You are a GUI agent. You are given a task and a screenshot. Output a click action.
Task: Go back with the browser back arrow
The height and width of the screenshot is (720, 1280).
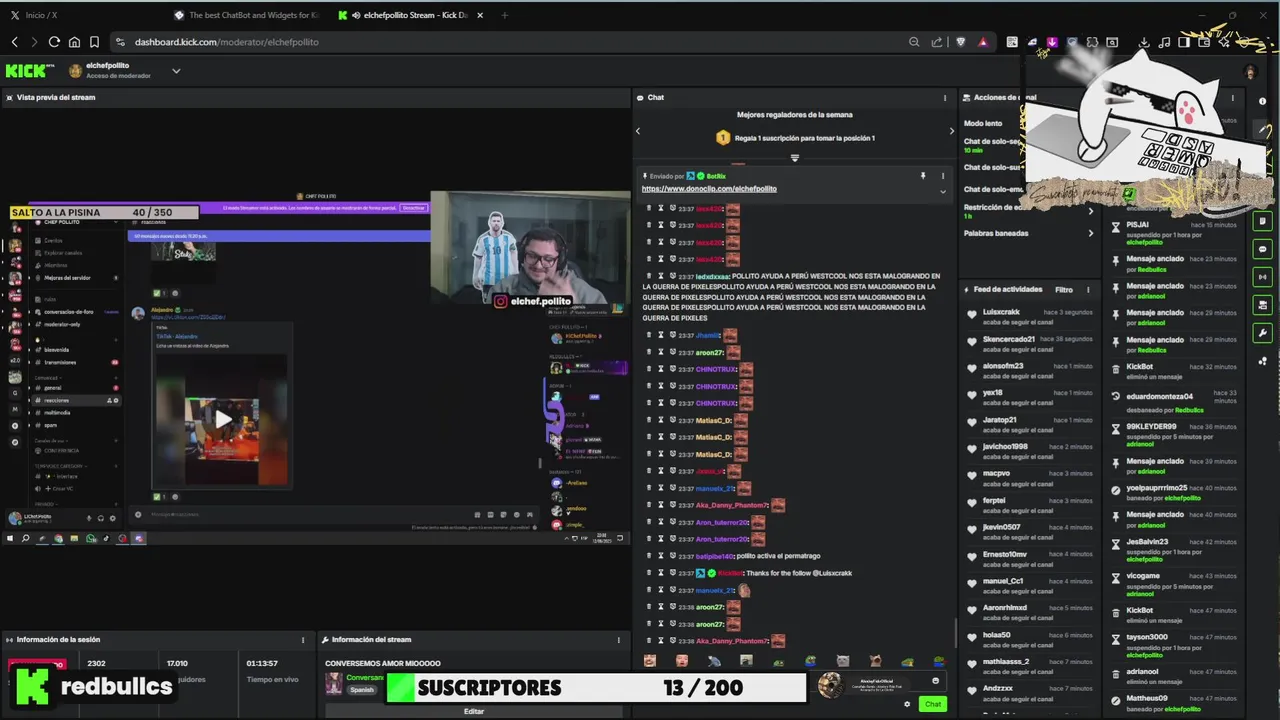(14, 42)
